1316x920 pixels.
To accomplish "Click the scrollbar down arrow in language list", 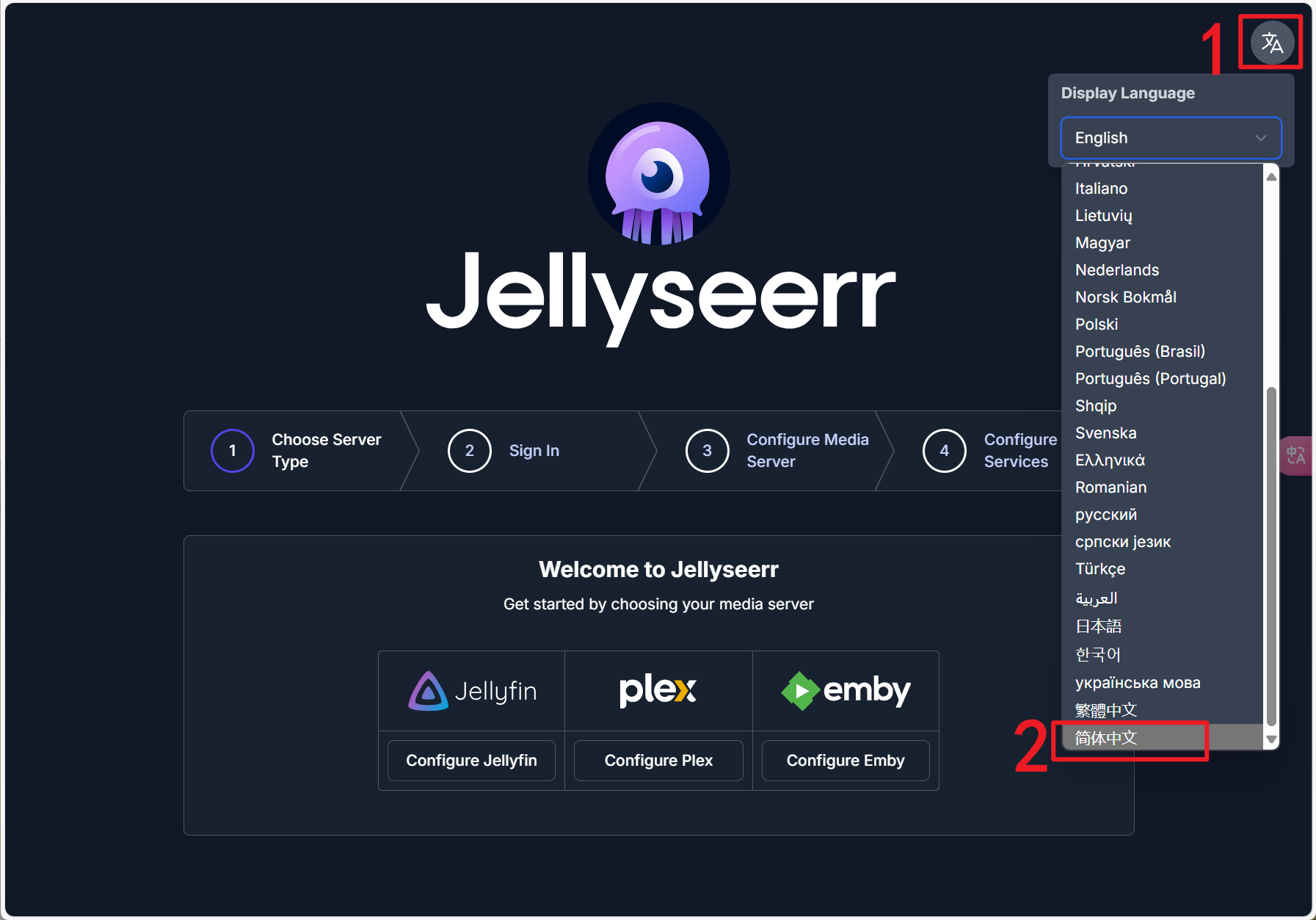I will click(1272, 739).
